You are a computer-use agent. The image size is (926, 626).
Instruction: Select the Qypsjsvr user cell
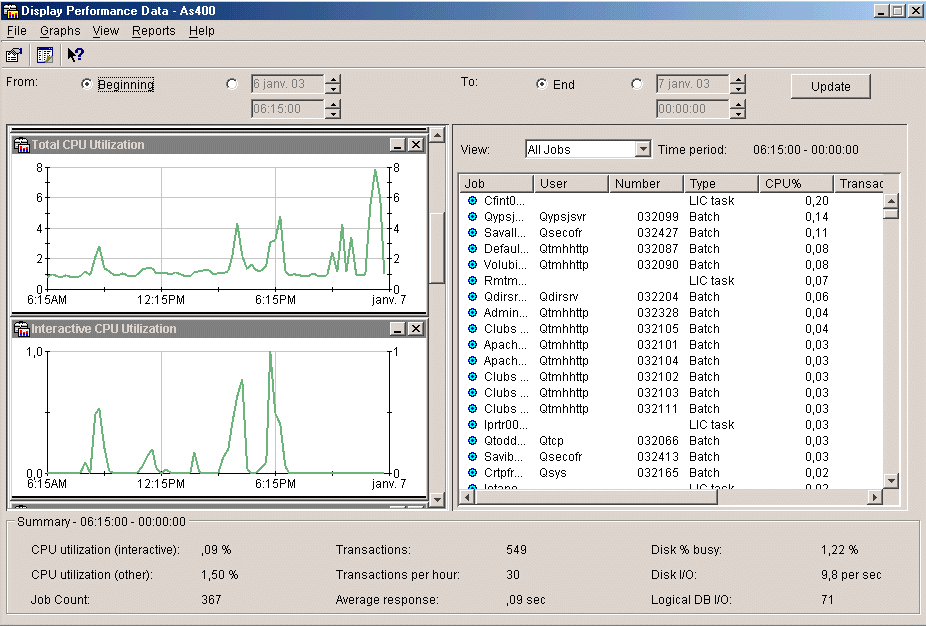[x=563, y=217]
